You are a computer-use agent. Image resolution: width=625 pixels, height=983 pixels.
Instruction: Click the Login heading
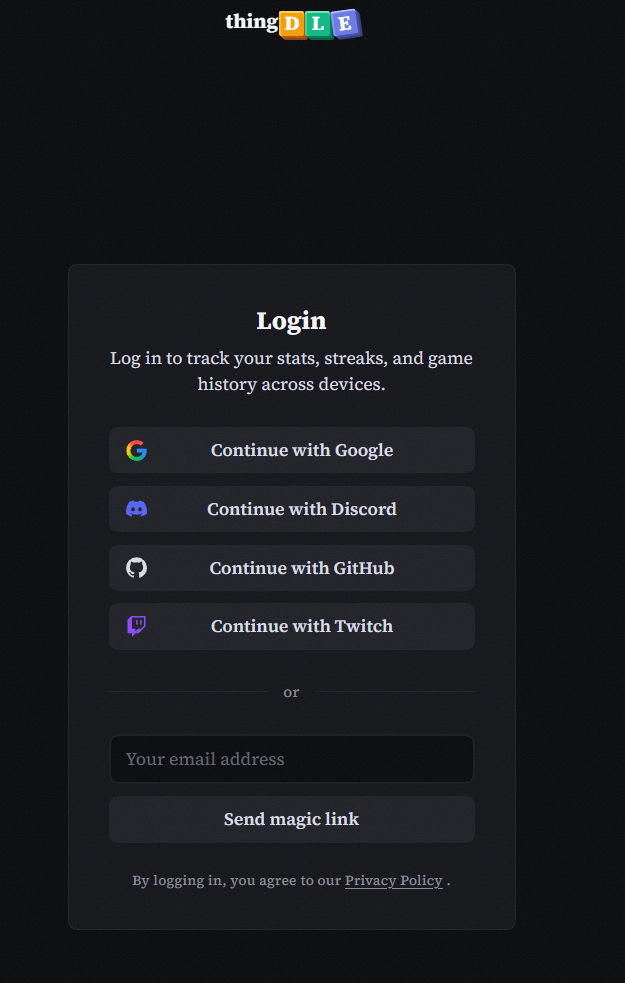point(291,321)
